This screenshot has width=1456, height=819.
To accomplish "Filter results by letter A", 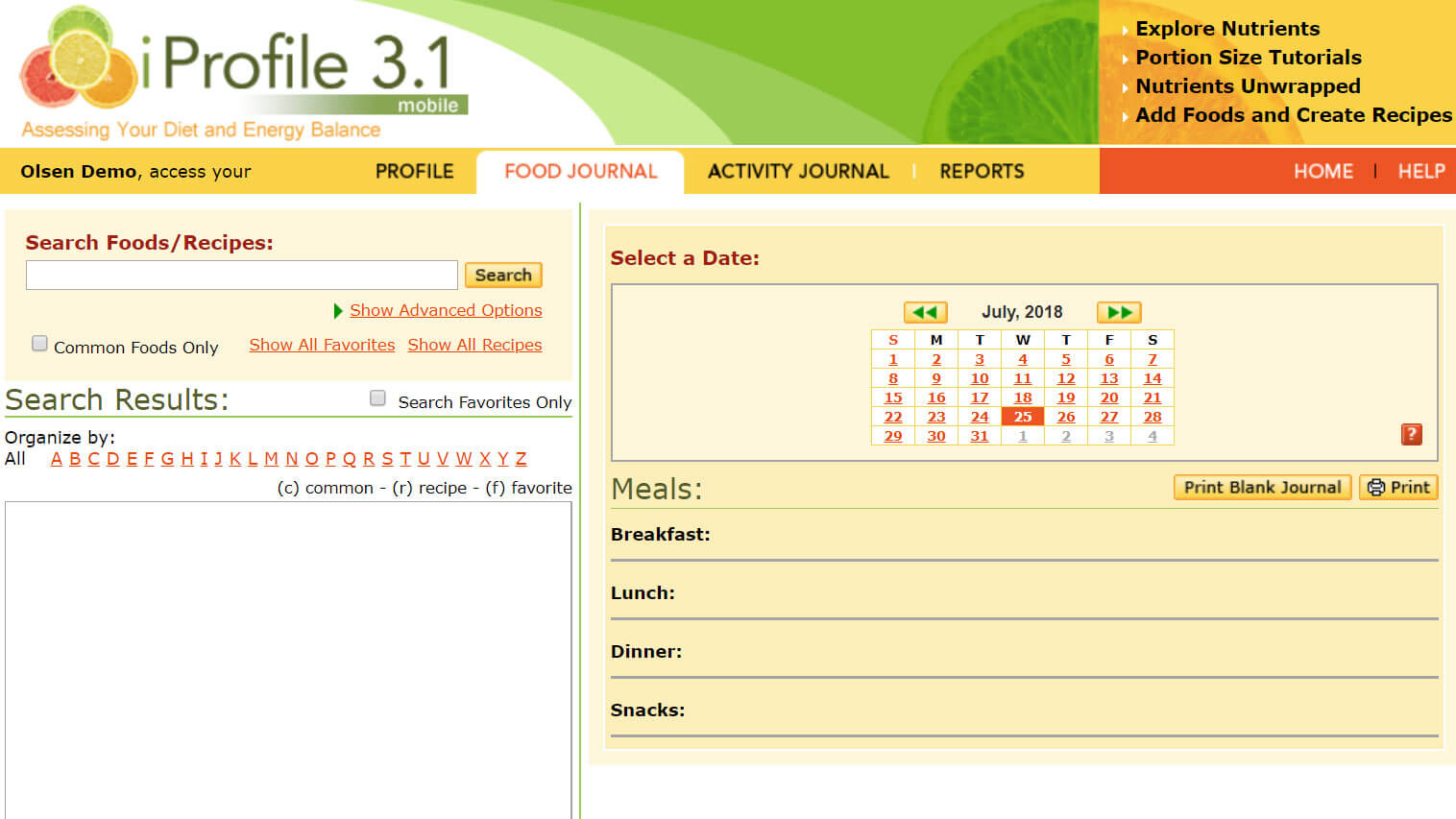I will click(x=57, y=459).
